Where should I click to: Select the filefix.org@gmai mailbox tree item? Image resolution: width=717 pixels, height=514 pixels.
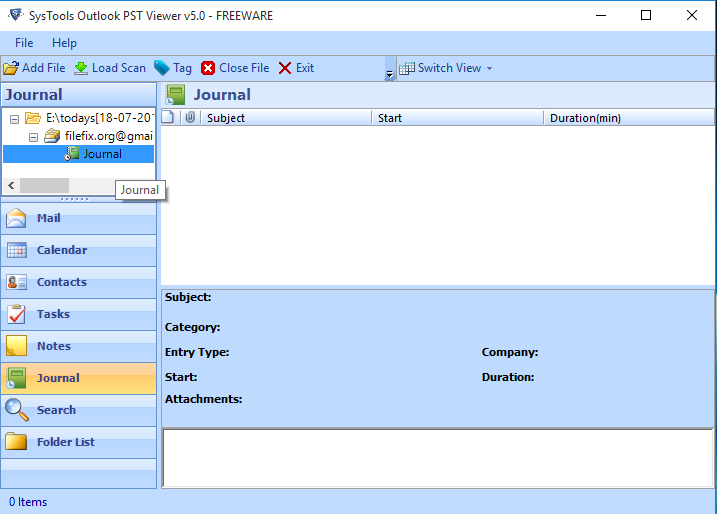(108, 136)
